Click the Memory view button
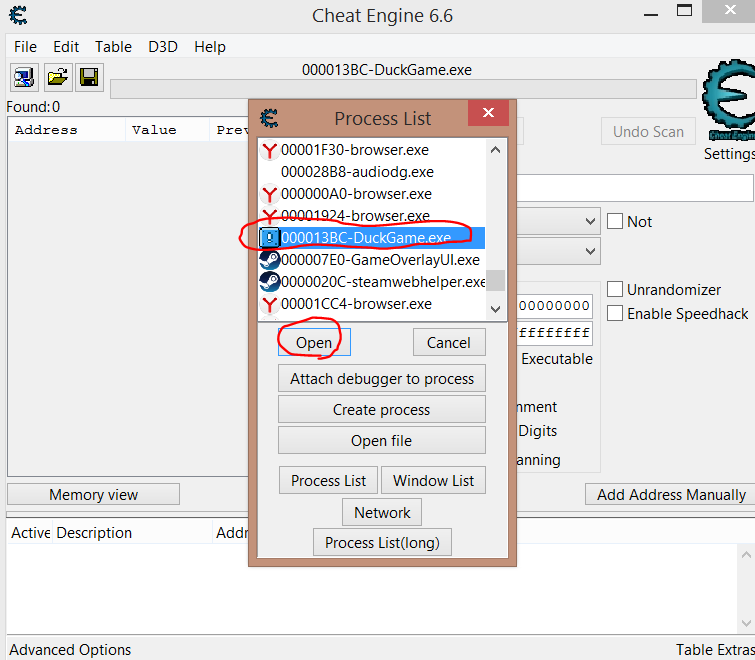755x660 pixels. 93,494
